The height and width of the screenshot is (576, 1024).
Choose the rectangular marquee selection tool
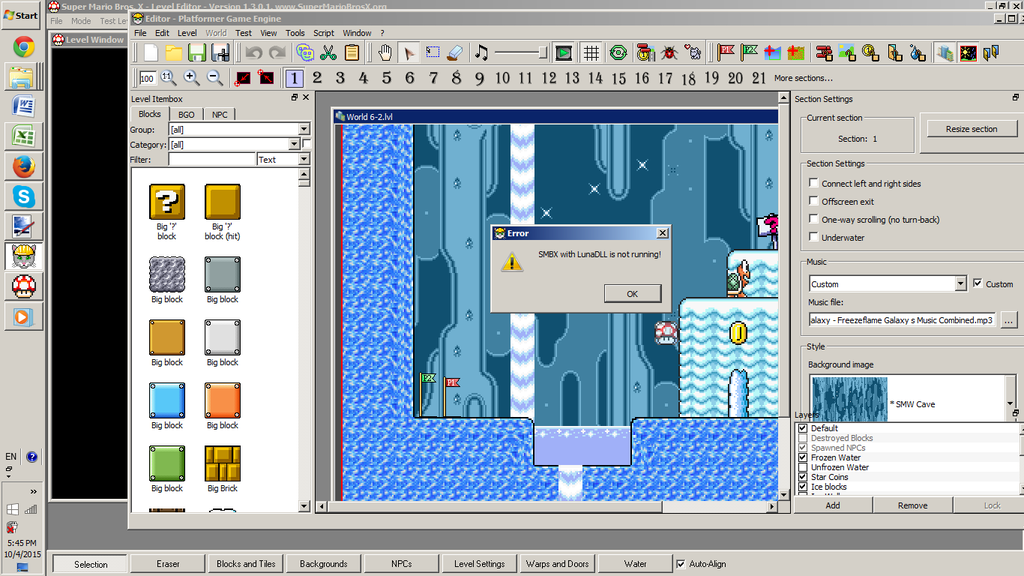coord(432,53)
